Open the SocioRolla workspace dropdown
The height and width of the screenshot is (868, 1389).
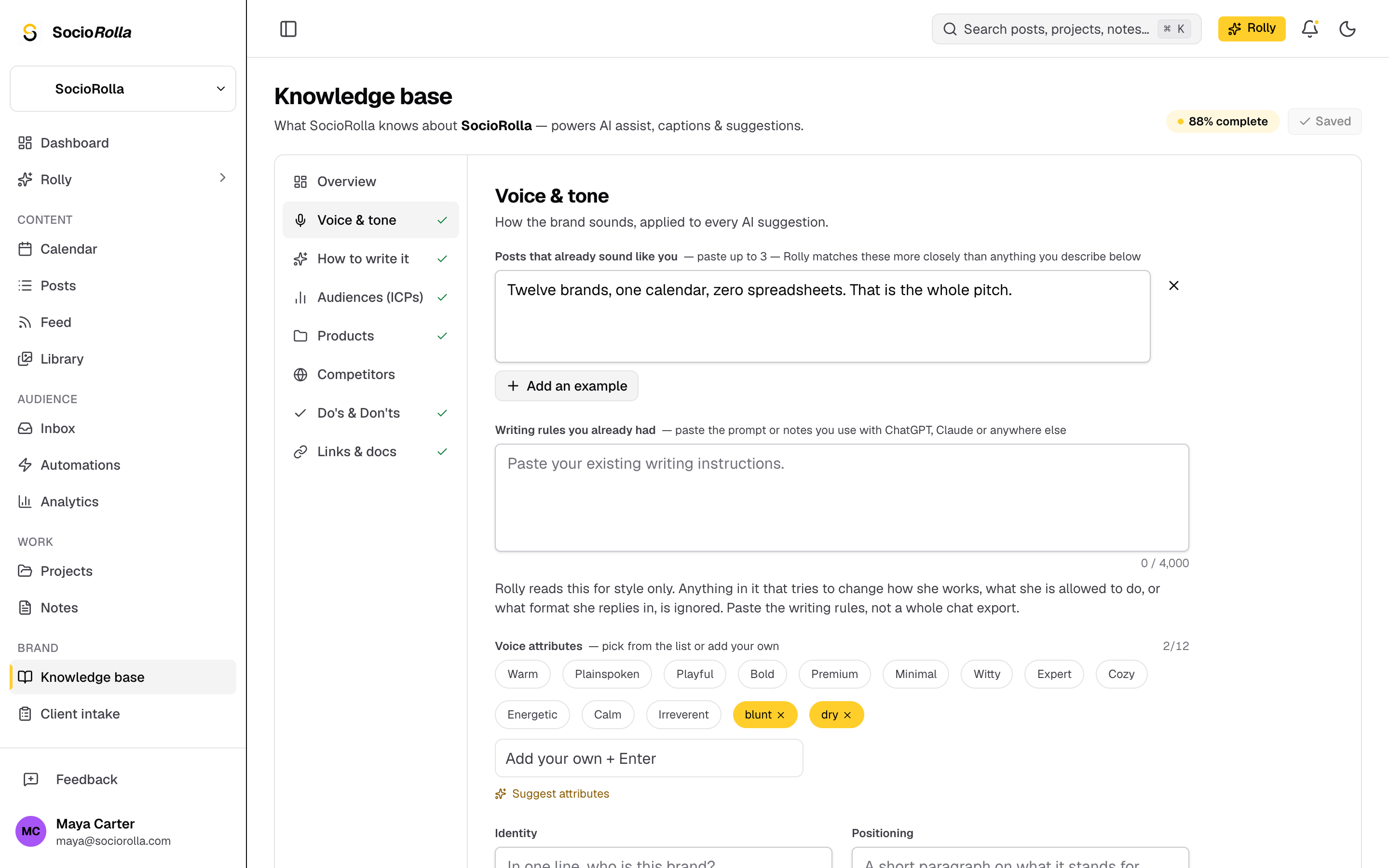[123, 89]
